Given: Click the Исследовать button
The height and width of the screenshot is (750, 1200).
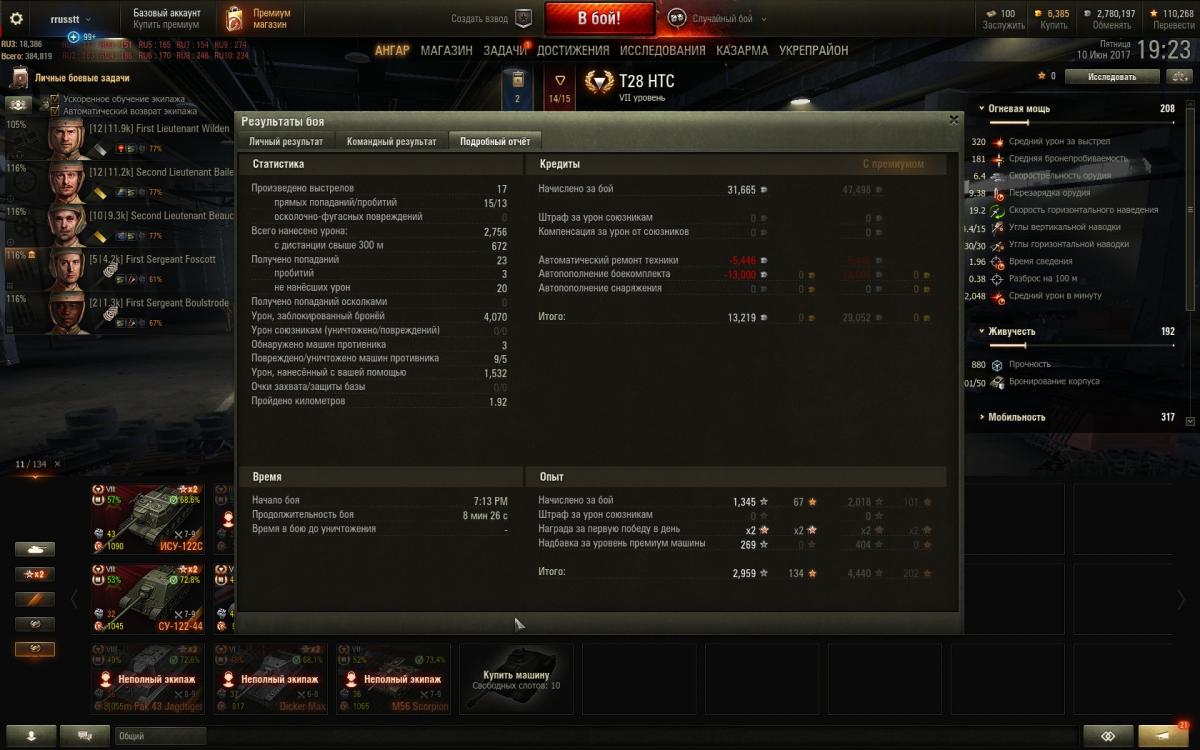Looking at the screenshot, I should (1112, 76).
